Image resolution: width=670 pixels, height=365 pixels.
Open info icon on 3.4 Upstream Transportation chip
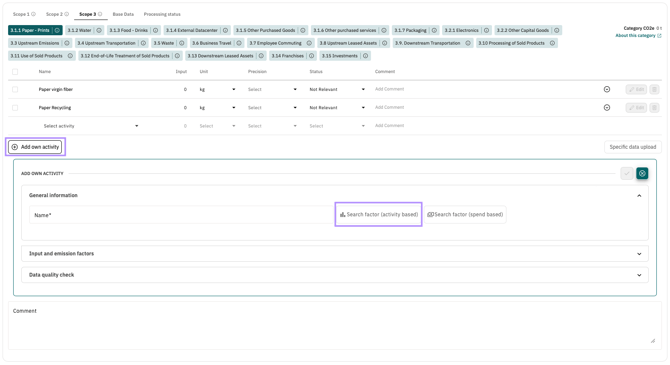143,43
